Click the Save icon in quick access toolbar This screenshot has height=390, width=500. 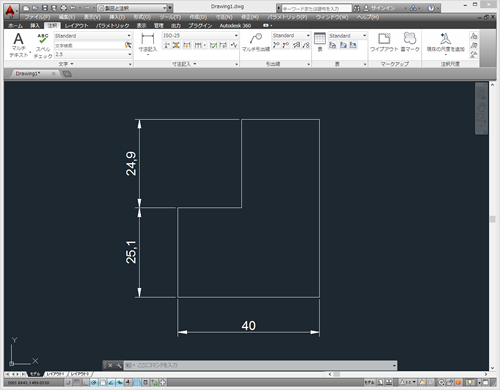click(x=45, y=8)
